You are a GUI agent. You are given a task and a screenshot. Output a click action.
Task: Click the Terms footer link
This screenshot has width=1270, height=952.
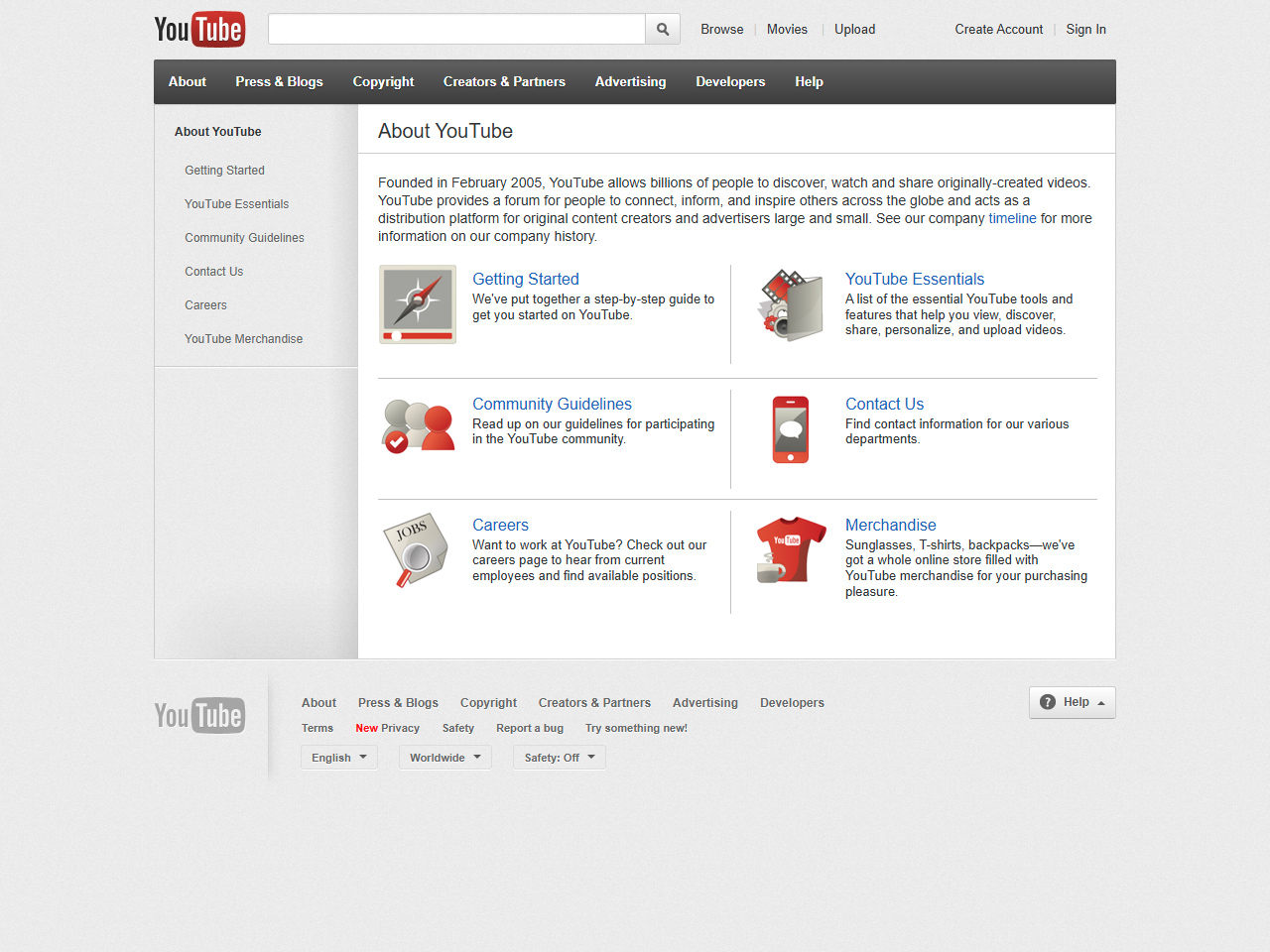(x=317, y=728)
